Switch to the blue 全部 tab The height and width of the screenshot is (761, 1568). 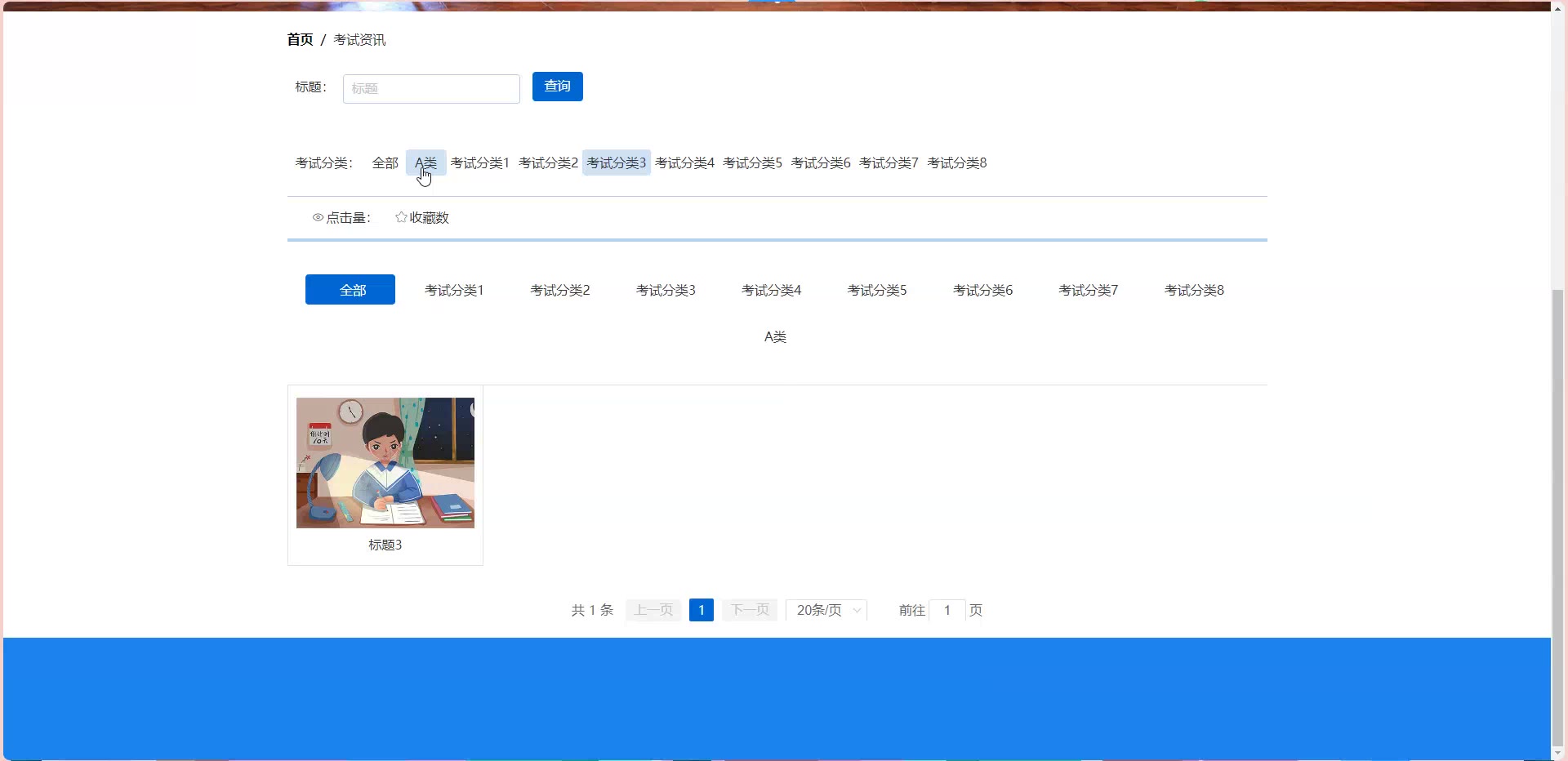coord(350,290)
